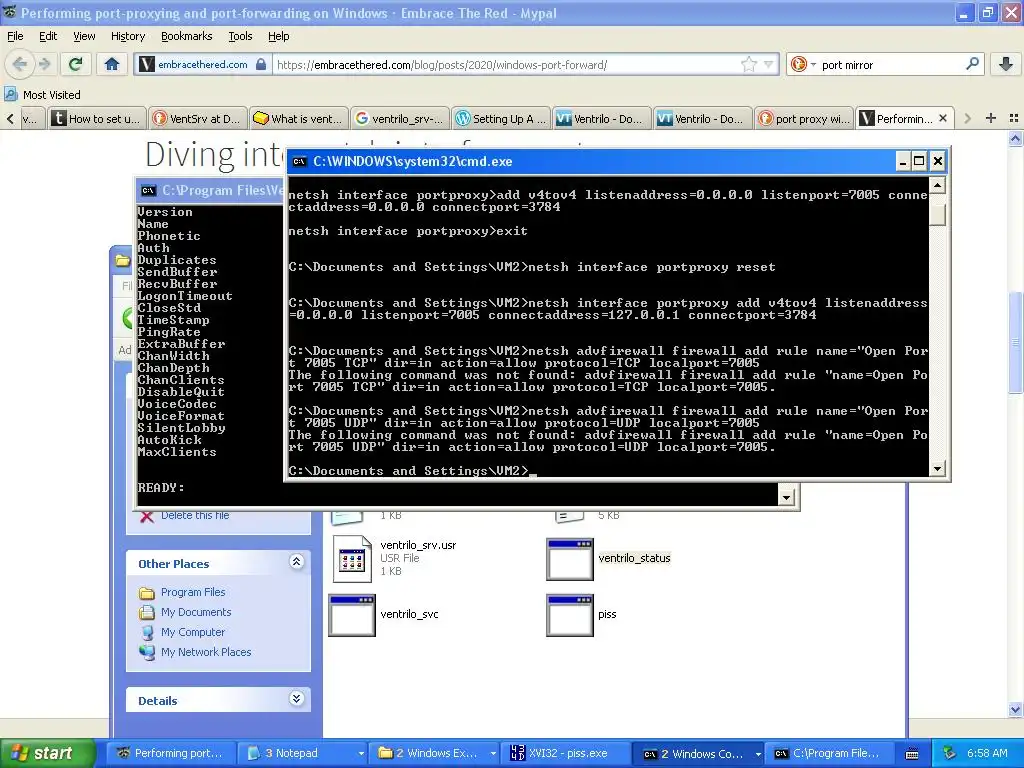Image resolution: width=1024 pixels, height=768 pixels.
Task: Click the My Documents link
Action: point(196,612)
